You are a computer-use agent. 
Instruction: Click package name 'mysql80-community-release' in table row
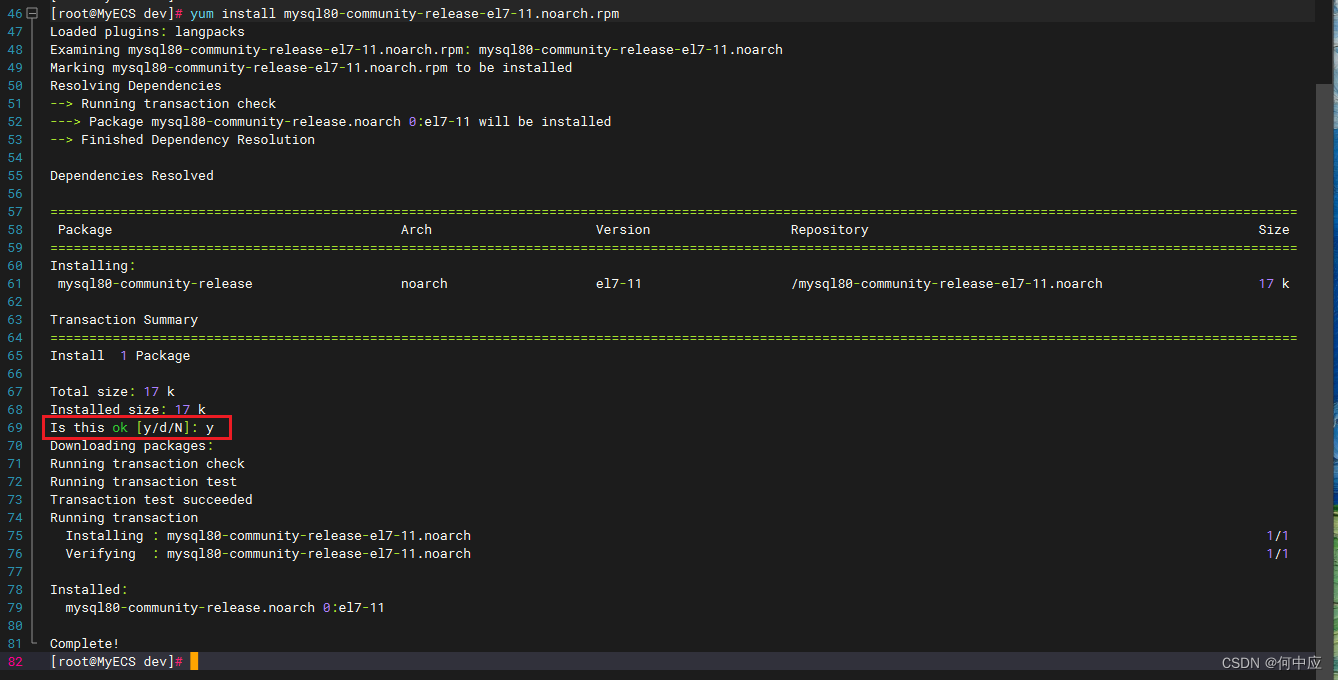point(155,284)
